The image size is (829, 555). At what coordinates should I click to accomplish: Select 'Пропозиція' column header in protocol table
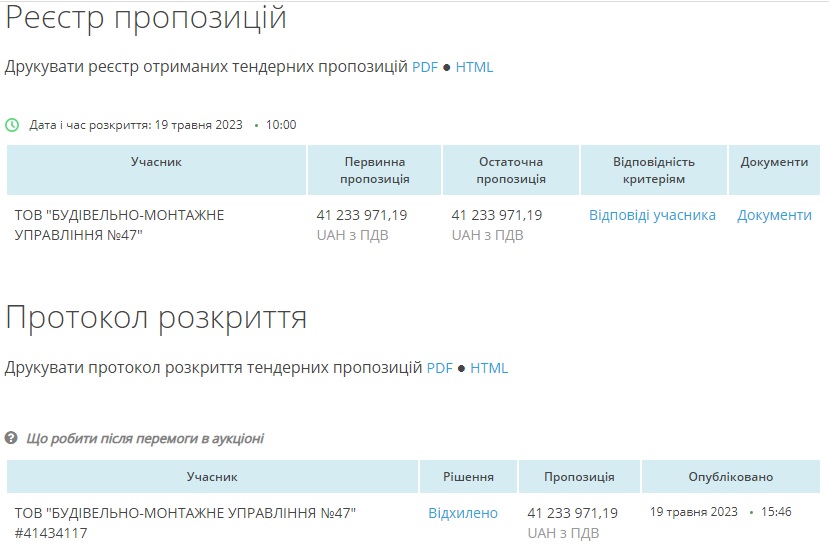[x=579, y=477]
